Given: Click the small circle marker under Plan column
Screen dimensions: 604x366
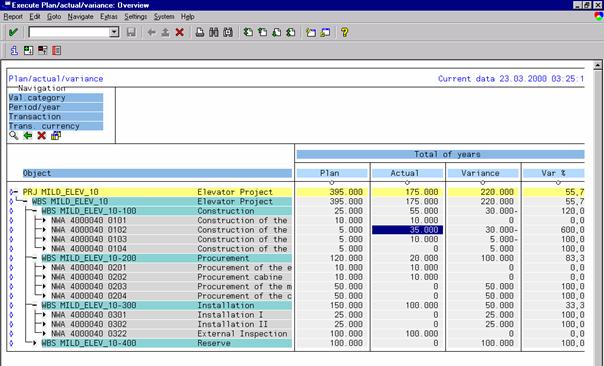Looking at the screenshot, I should click(x=332, y=183).
